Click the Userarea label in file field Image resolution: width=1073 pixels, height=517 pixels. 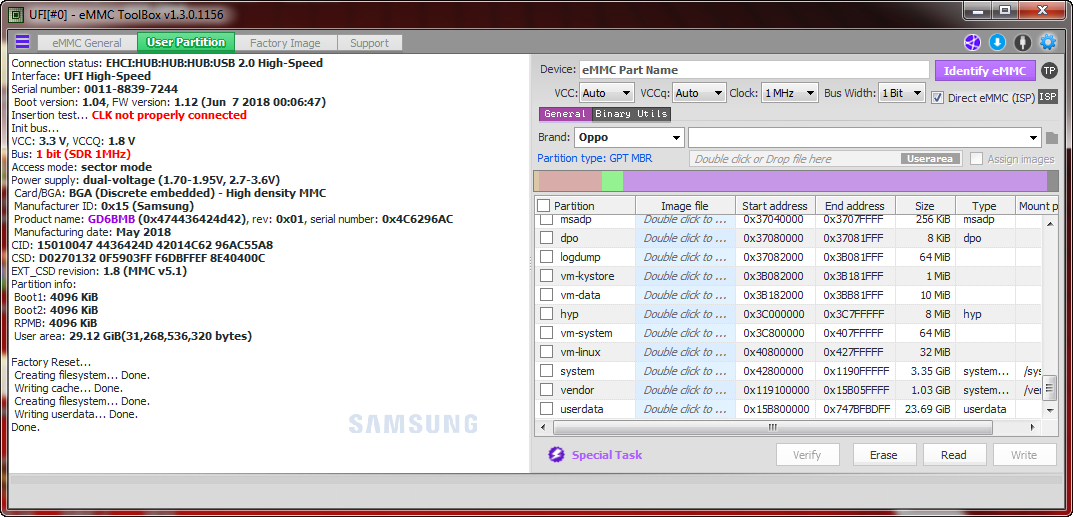931,159
